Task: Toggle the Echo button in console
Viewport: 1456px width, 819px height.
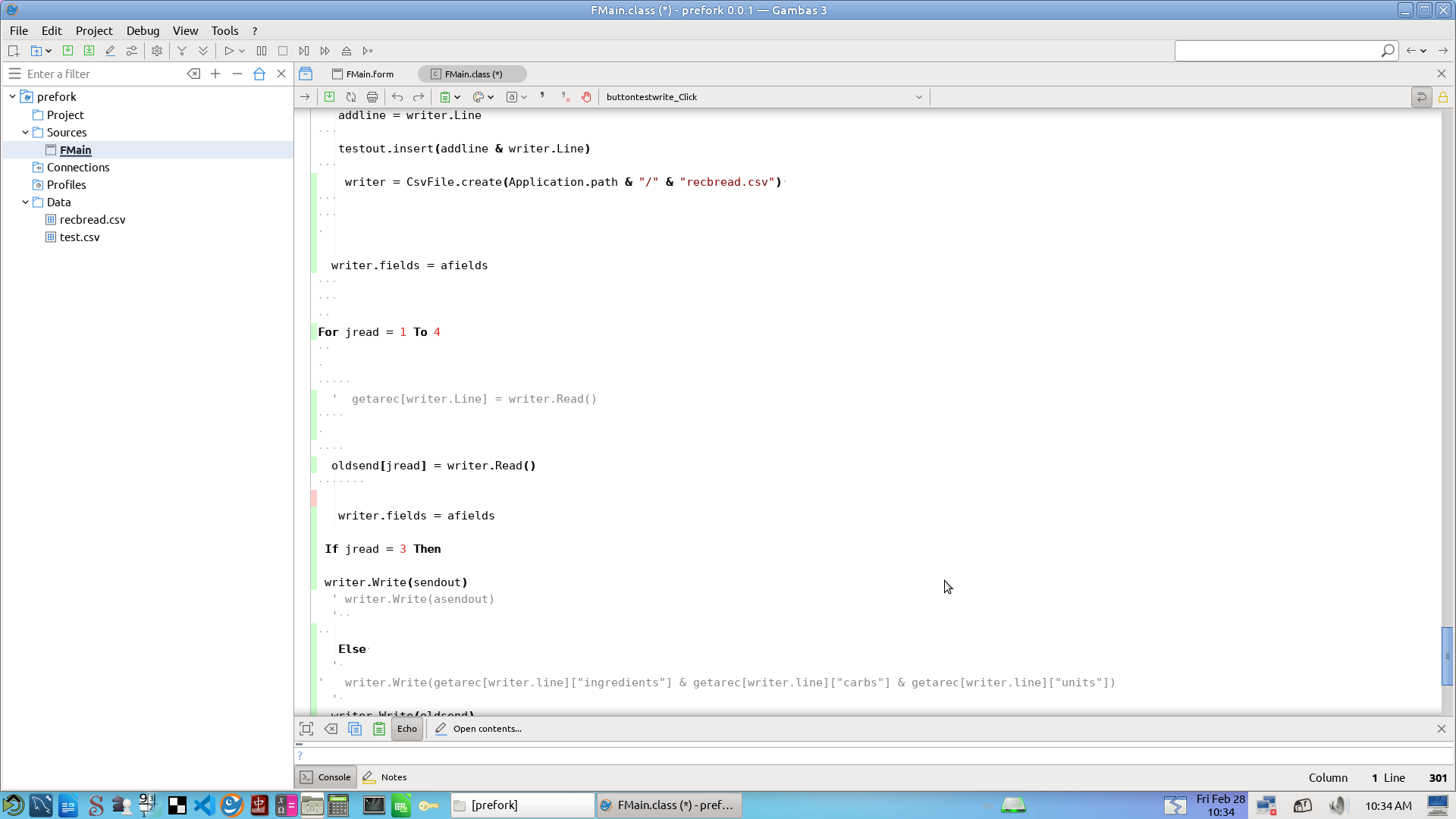Action: [407, 729]
